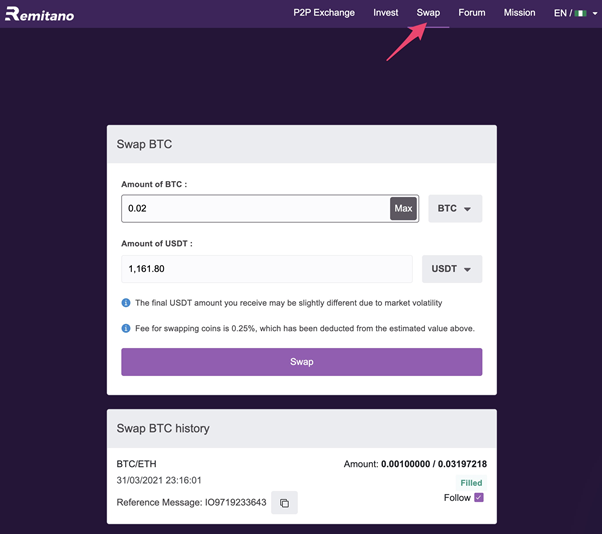Click the Max amount button
Image resolution: width=602 pixels, height=534 pixels.
coord(403,208)
